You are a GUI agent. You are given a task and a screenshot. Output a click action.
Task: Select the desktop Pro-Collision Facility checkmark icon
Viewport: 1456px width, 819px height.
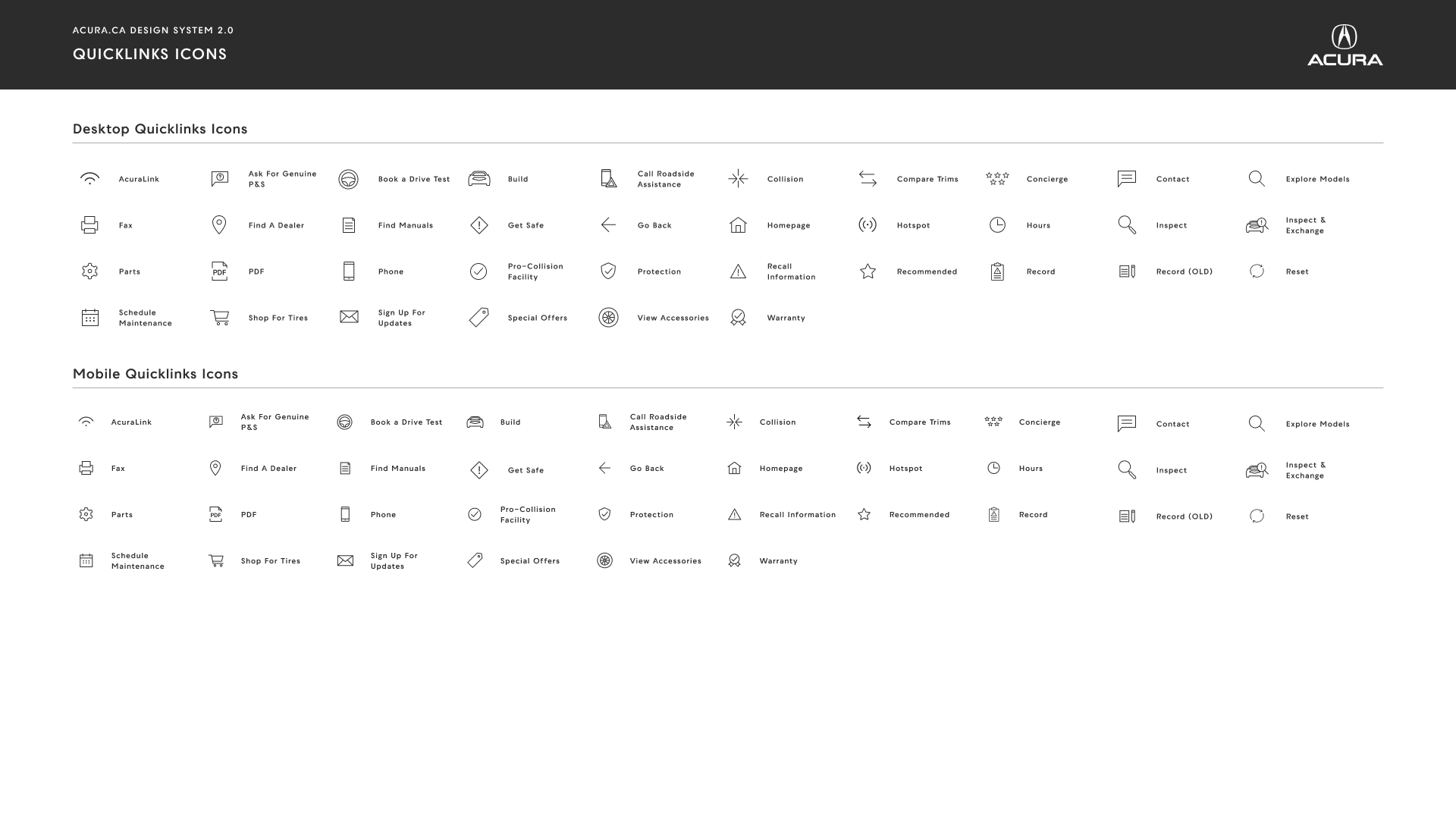point(479,271)
